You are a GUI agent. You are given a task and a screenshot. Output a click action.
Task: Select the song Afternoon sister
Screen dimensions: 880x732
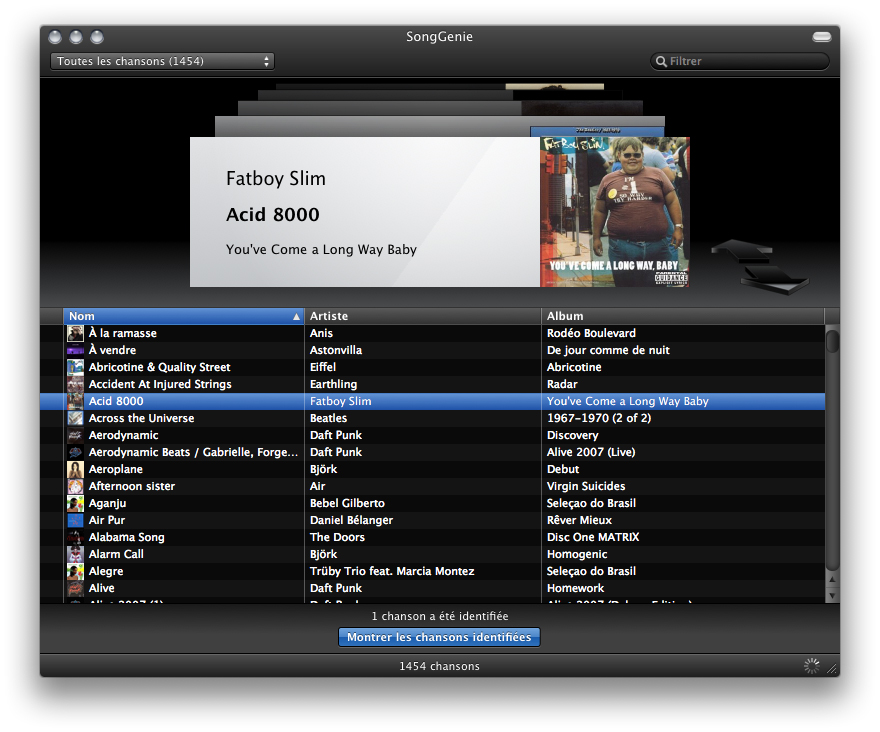tap(132, 486)
